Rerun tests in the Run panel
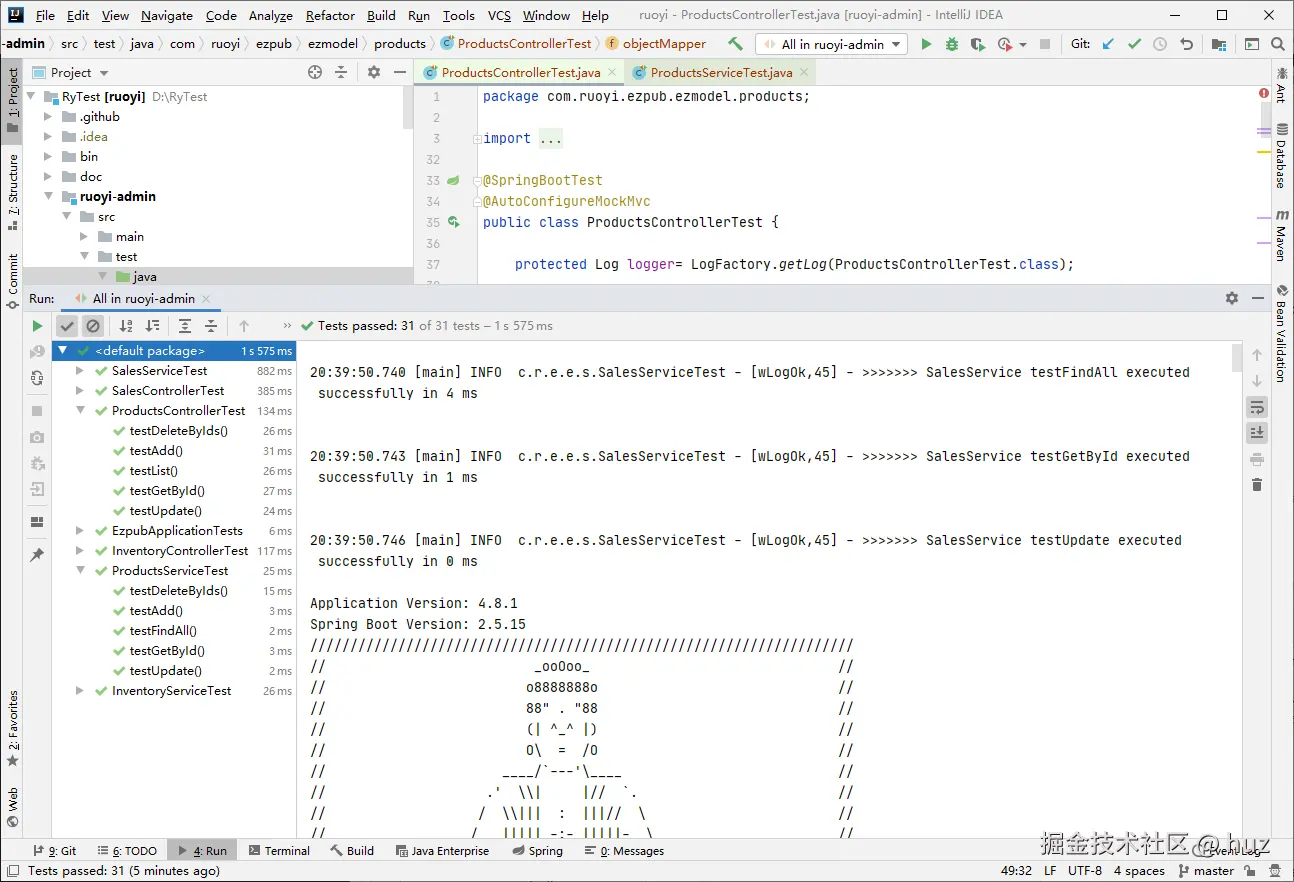The width and height of the screenshot is (1294, 882). click(x=37, y=326)
